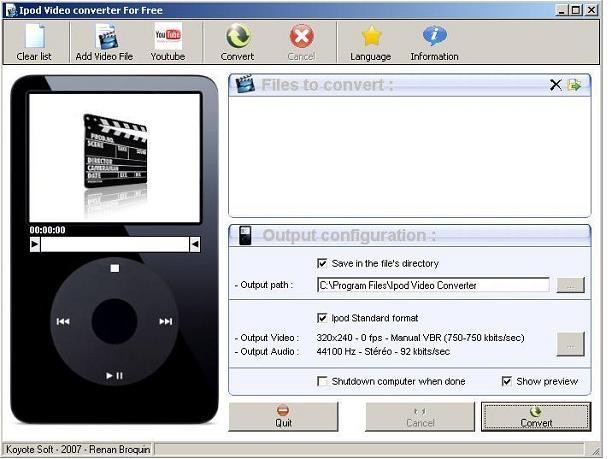Maximize the Ipod Video converter window
Screen dimensions: 612x459
pyautogui.click(x=576, y=10)
